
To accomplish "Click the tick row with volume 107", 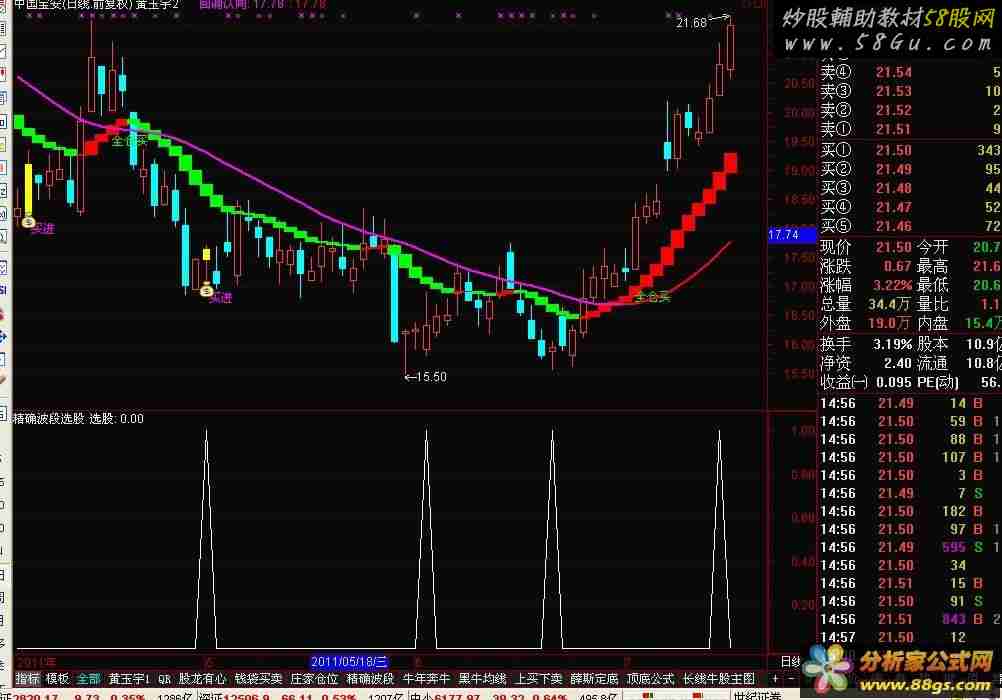I will point(911,457).
